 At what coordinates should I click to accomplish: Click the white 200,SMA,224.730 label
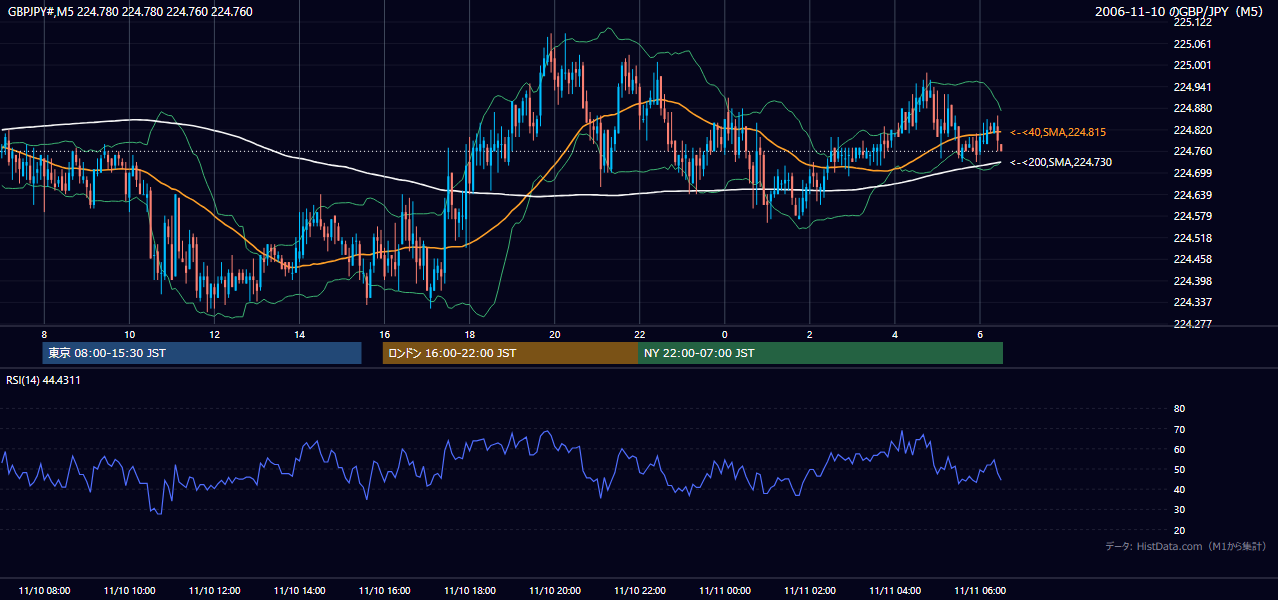coord(1061,162)
